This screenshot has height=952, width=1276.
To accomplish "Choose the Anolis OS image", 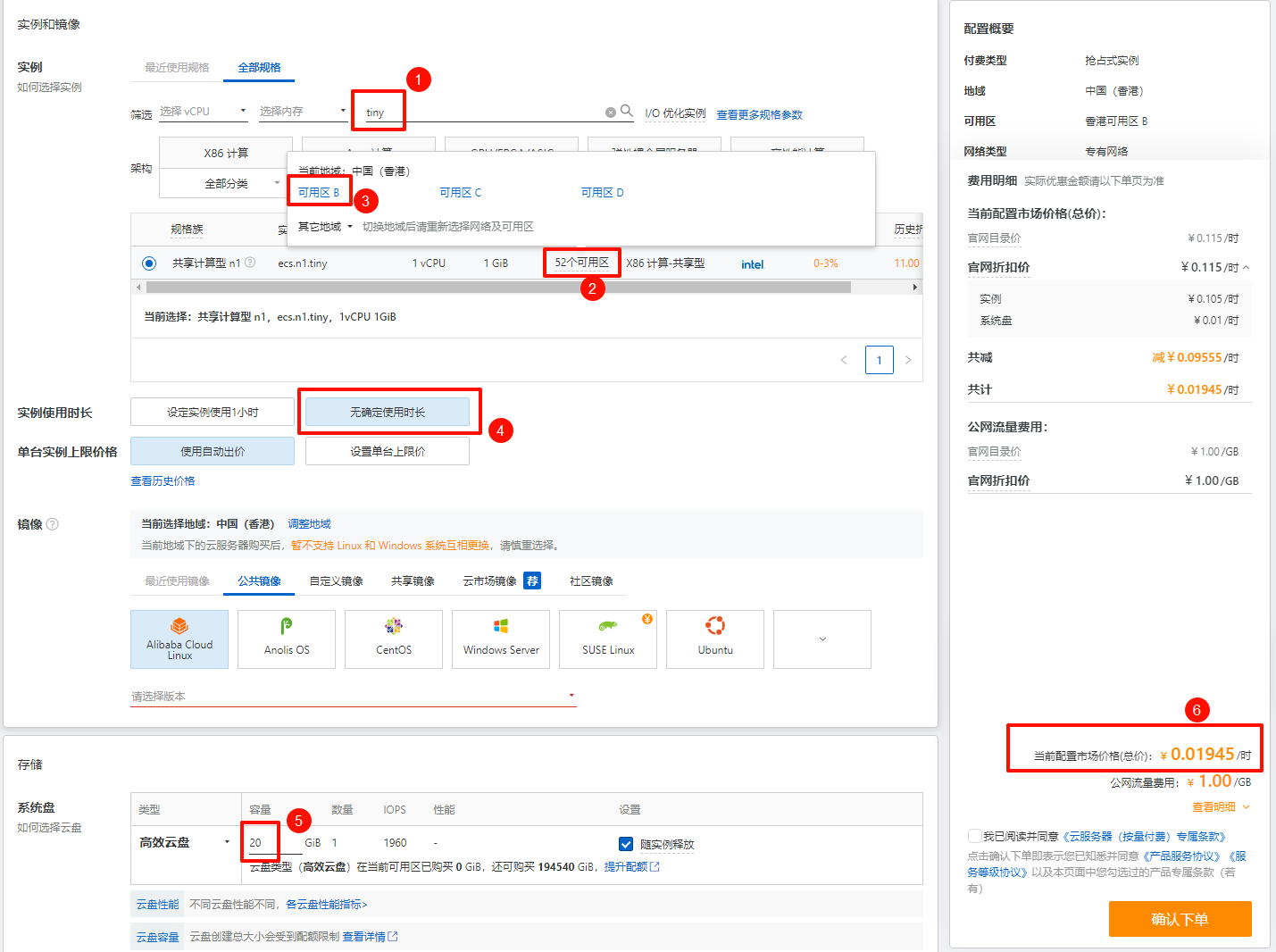I will pos(287,639).
